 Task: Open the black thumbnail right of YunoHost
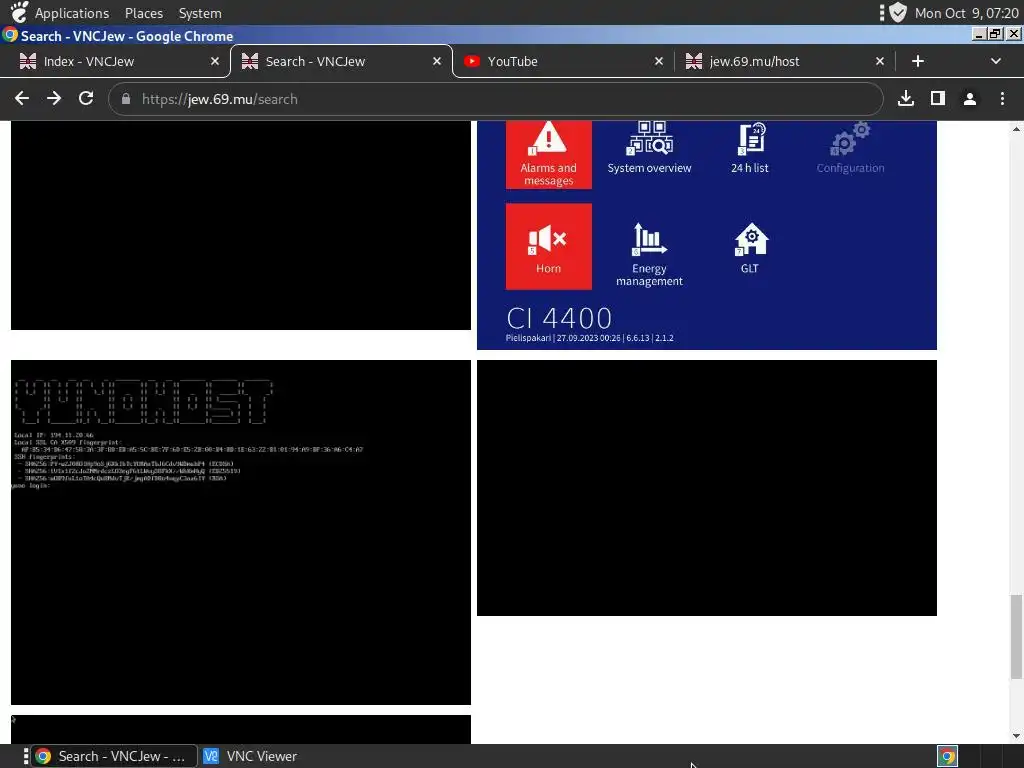click(x=707, y=488)
